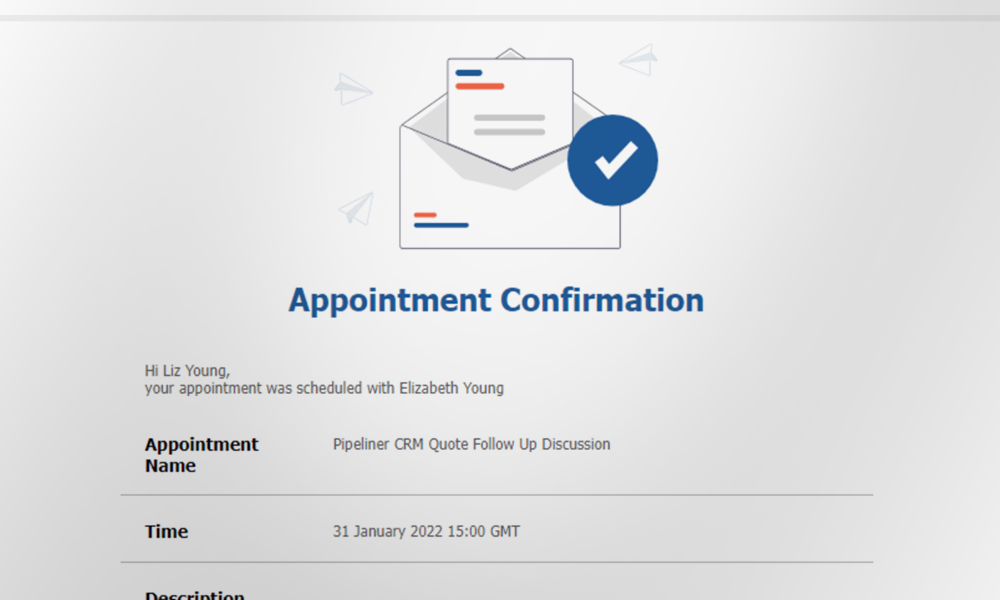The height and width of the screenshot is (600, 1000).
Task: Click the upper-left paper airplane icon
Action: pos(352,89)
